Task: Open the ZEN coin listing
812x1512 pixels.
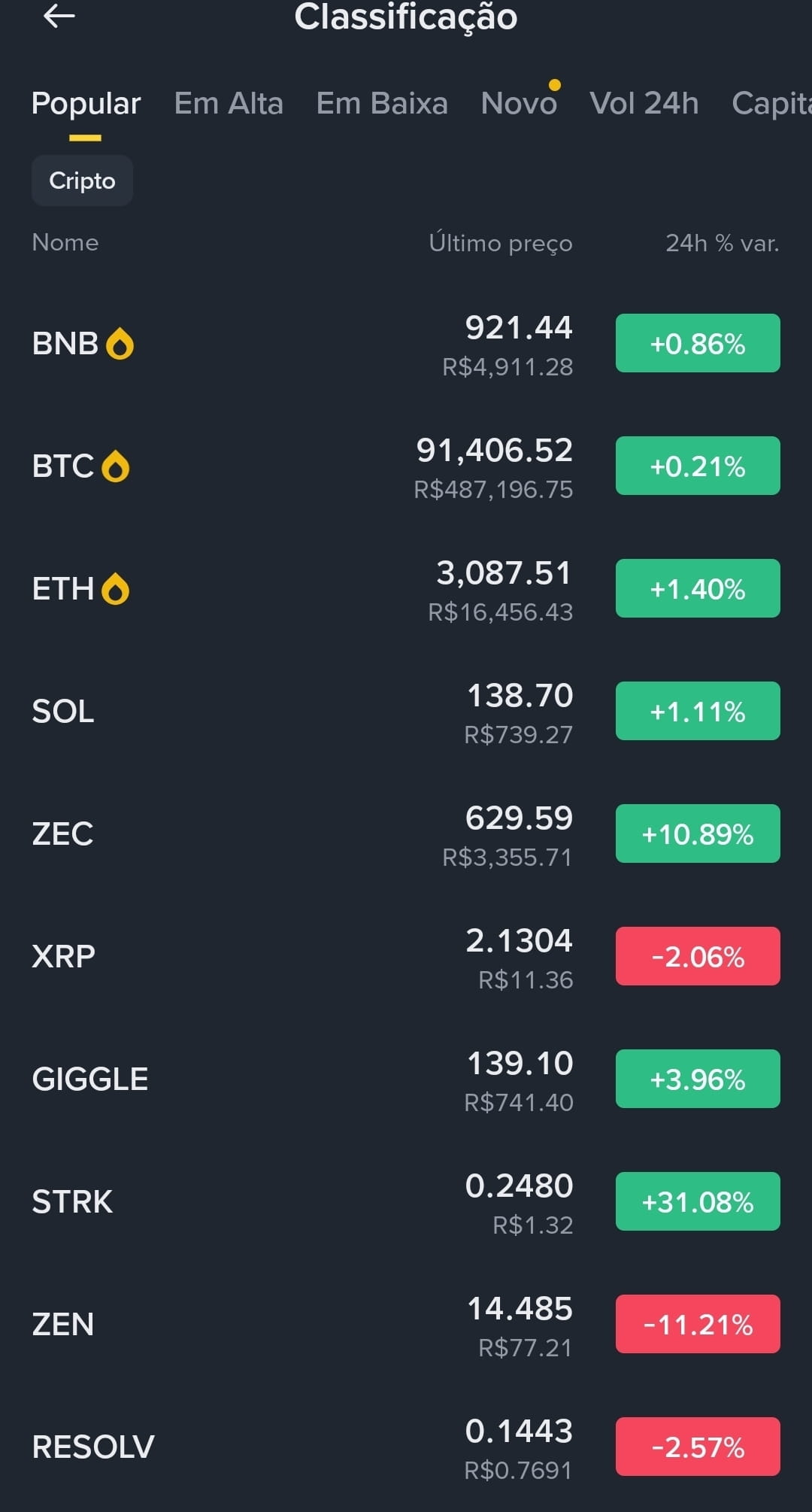Action: 406,1324
